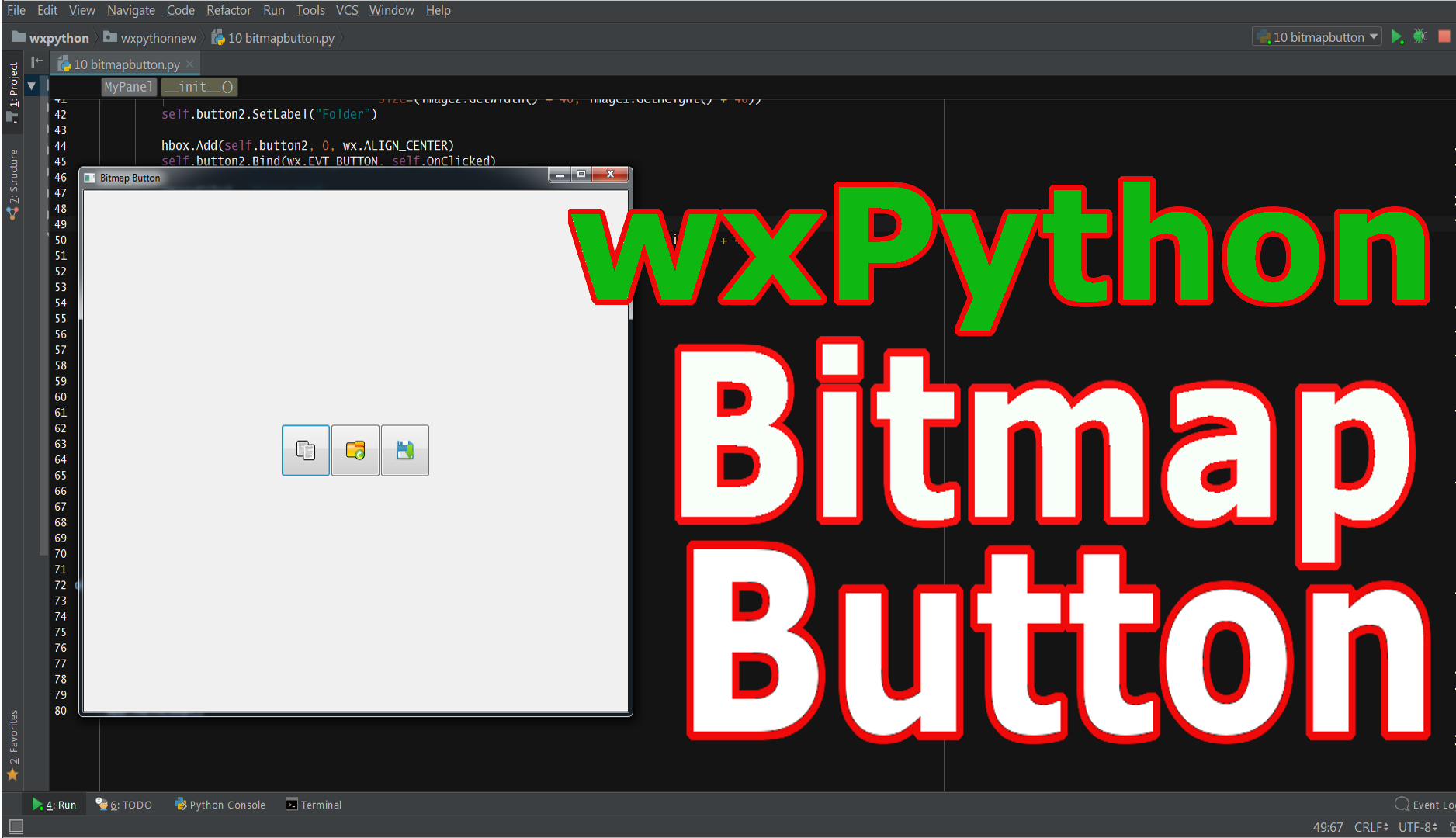The width and height of the screenshot is (1456, 838).
Task: Open the View menu
Action: coord(82,10)
